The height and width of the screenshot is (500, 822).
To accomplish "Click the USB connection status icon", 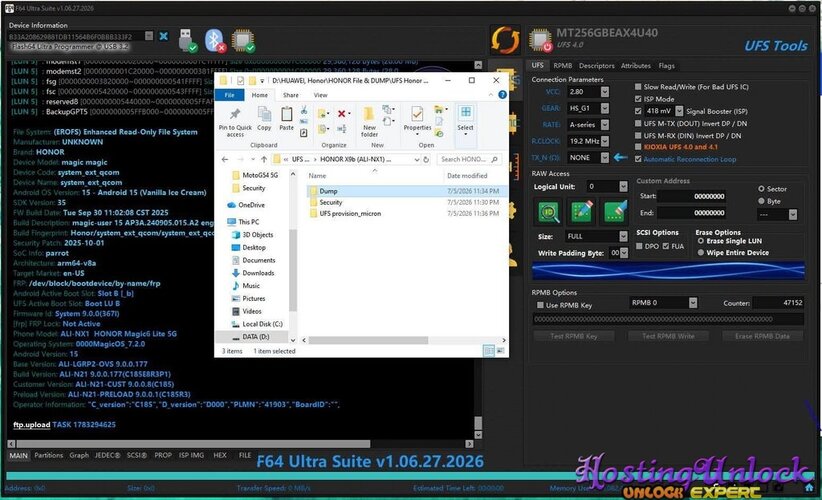I will [187, 40].
